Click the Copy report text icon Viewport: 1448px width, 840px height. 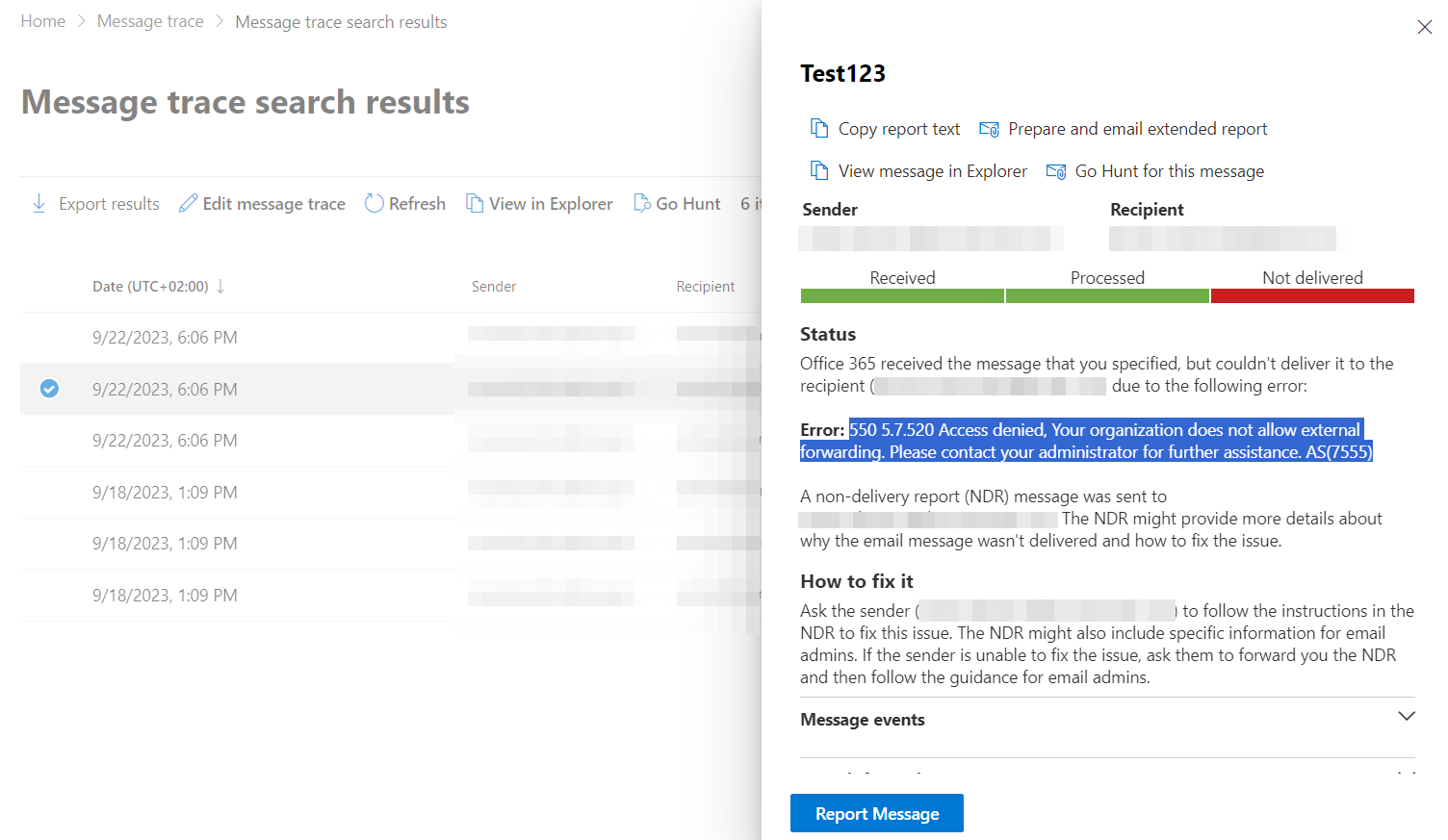(x=819, y=128)
